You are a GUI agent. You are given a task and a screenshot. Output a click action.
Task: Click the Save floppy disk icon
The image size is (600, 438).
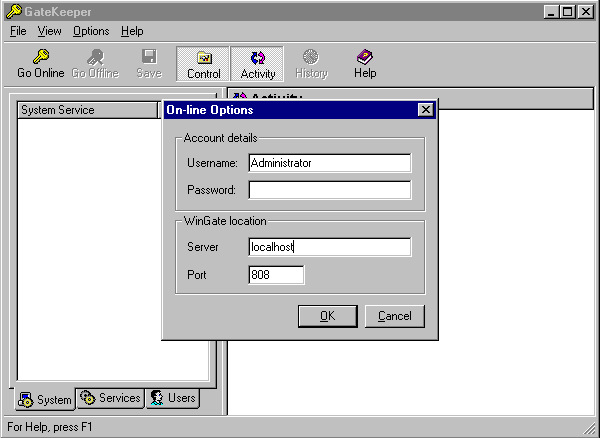(x=149, y=56)
